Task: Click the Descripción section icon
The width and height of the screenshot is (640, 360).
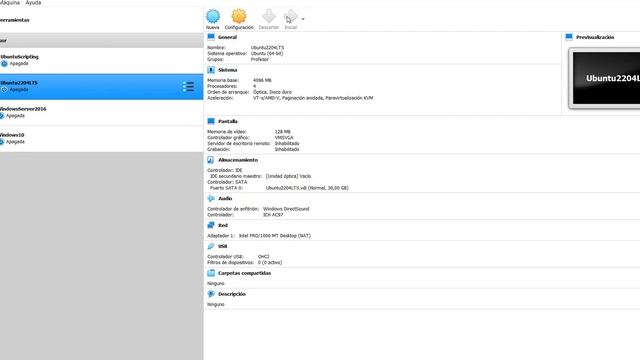Action: 211,294
